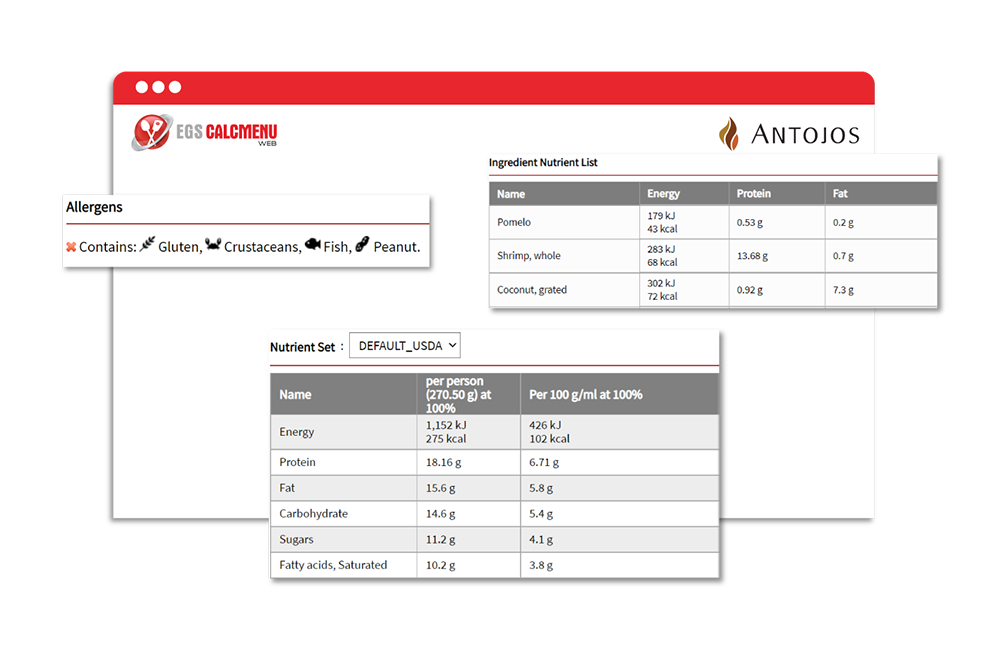998x652 pixels.
Task: Click the per person (270.50 g) column header
Action: [458, 395]
